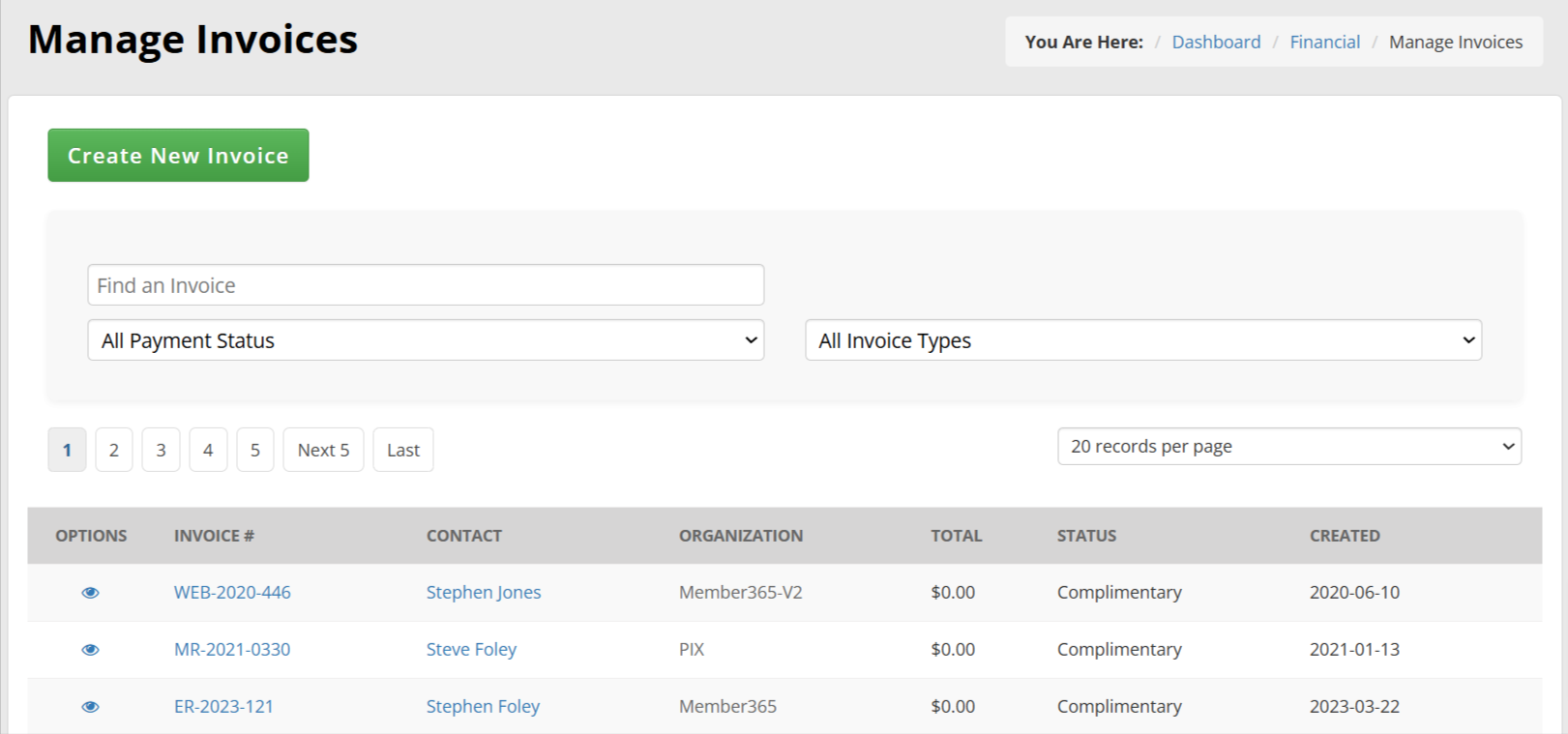Select page 4 in the pagination

(208, 451)
